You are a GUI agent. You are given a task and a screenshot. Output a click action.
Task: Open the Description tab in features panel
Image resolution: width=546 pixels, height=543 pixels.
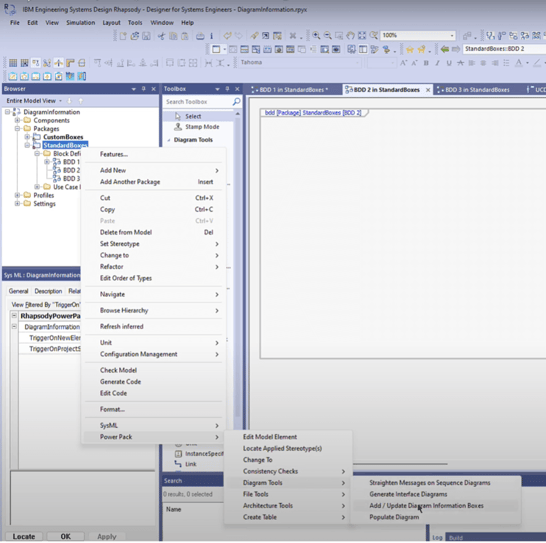pos(48,291)
